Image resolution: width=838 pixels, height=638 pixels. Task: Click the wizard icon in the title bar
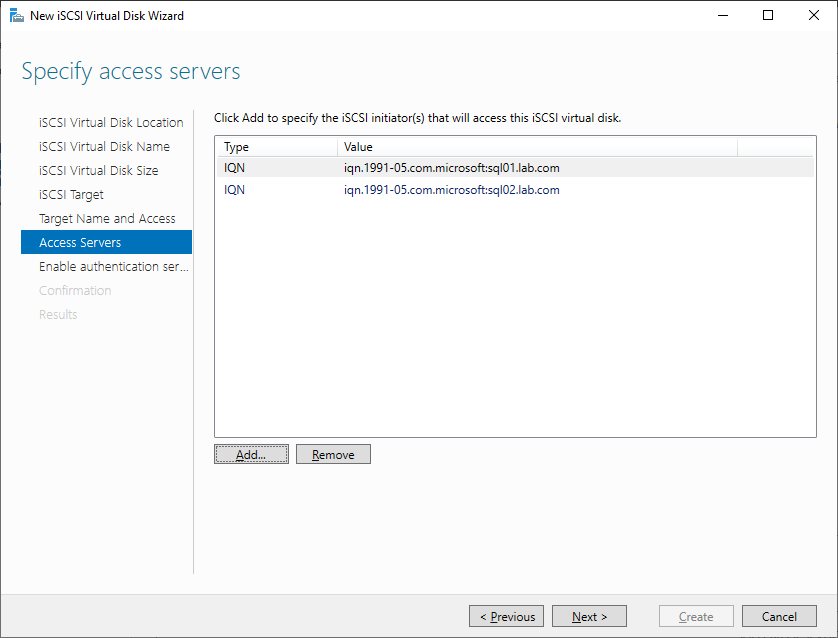17,15
